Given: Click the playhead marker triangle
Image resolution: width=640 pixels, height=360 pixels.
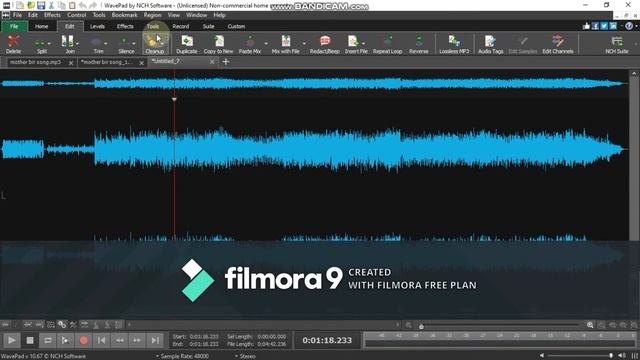Looking at the screenshot, I should (174, 99).
